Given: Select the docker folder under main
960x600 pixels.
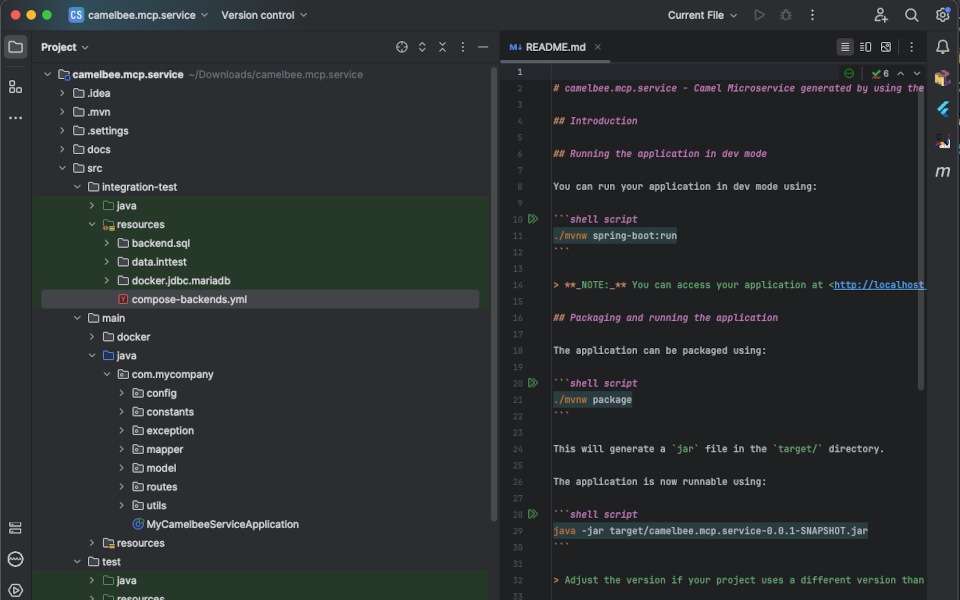Looking at the screenshot, I should (133, 337).
